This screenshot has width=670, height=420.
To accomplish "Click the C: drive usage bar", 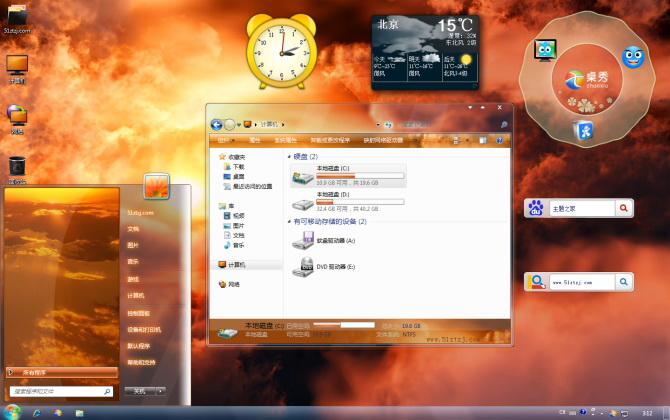I will pos(360,176).
